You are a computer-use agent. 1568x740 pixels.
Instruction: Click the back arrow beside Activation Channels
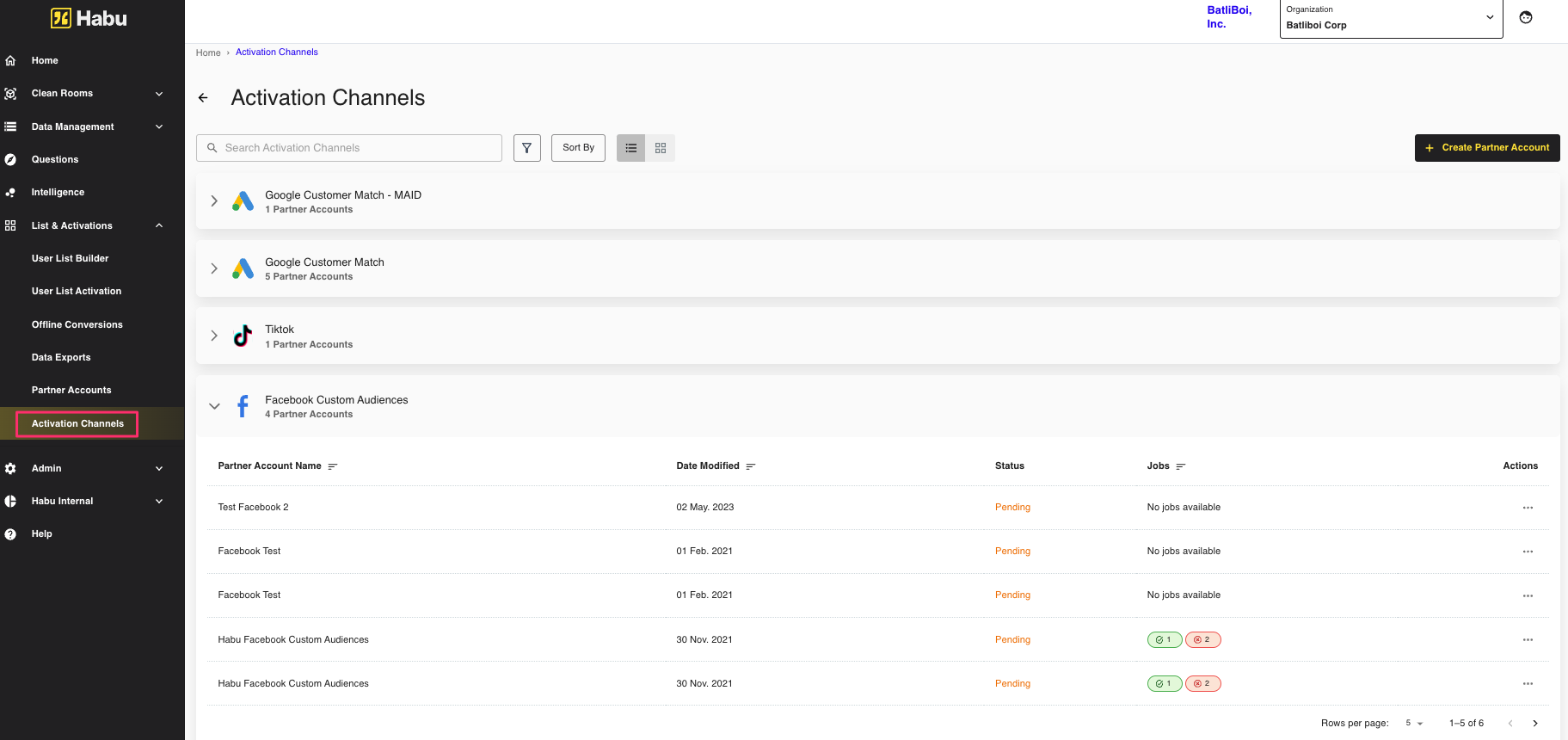[x=203, y=98]
